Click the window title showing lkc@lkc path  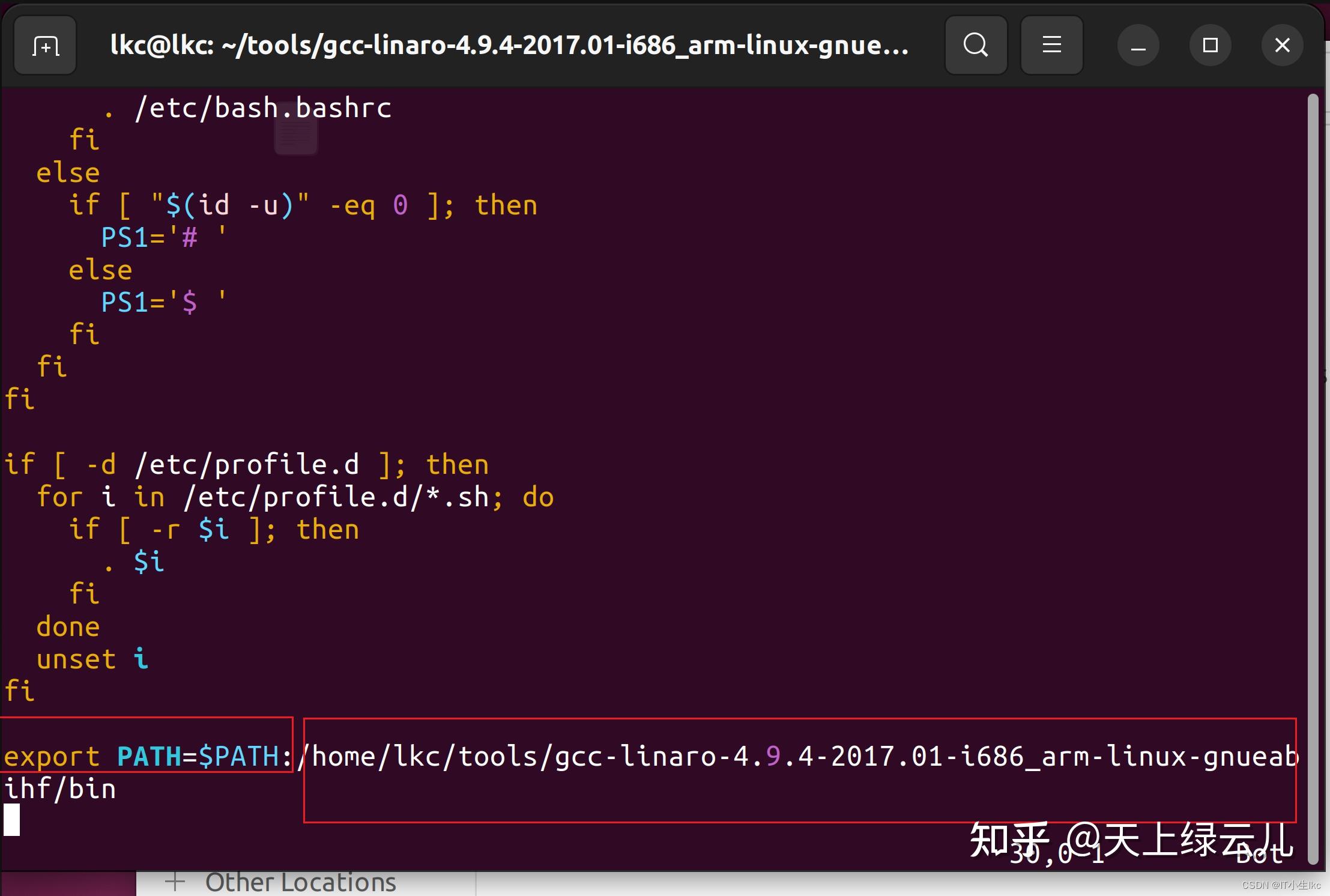point(508,45)
